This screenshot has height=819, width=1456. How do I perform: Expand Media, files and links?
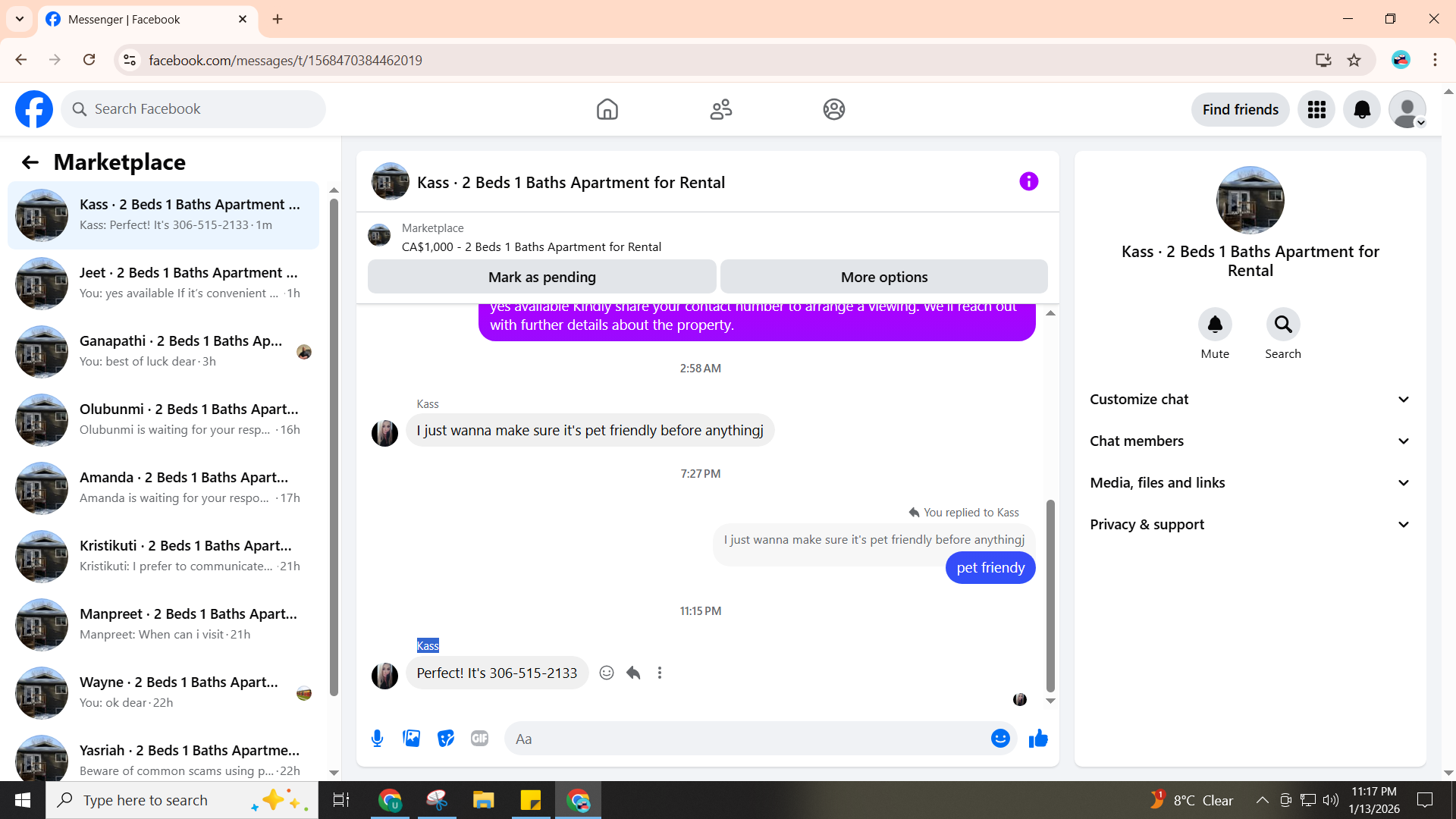(1250, 483)
